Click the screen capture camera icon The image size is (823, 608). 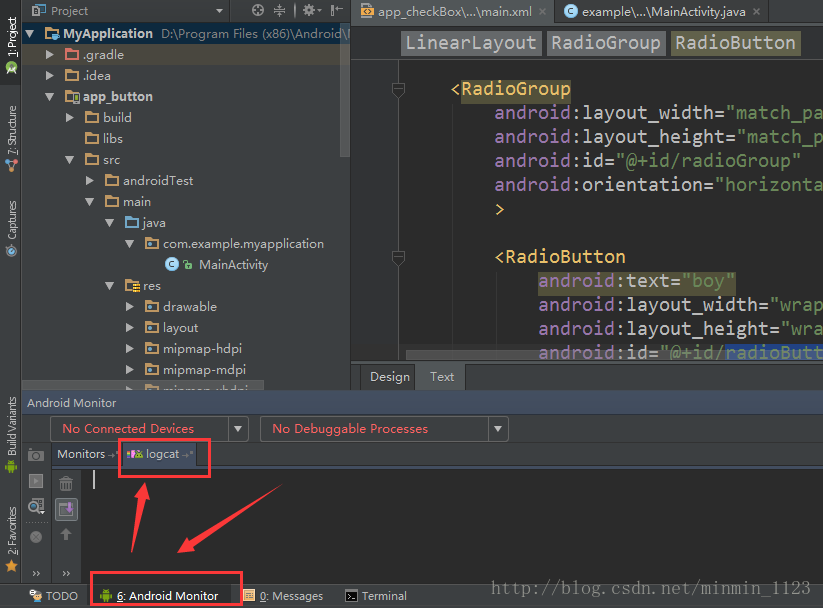point(36,455)
